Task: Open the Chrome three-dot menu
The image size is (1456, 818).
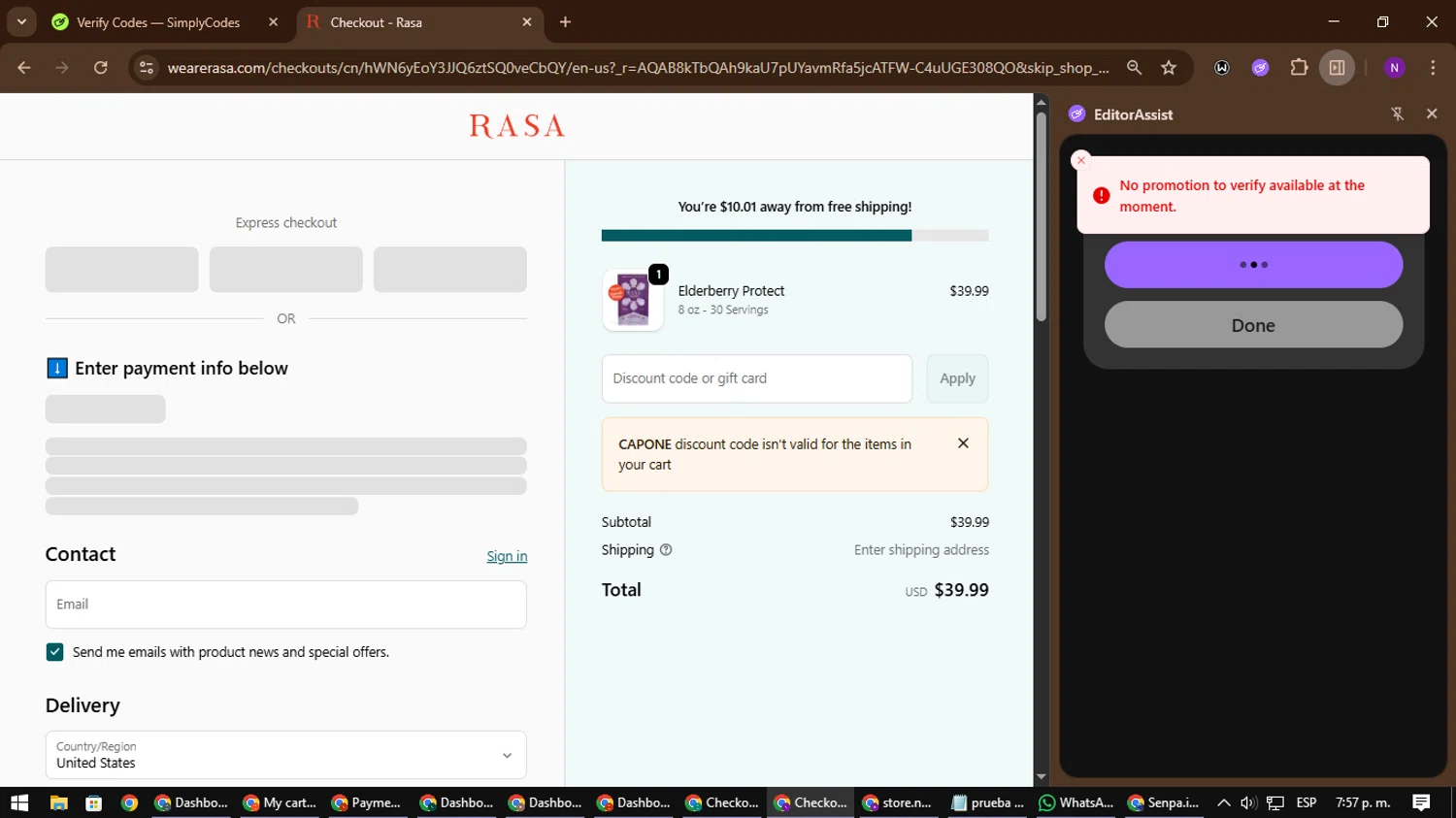Action: 1433,68
